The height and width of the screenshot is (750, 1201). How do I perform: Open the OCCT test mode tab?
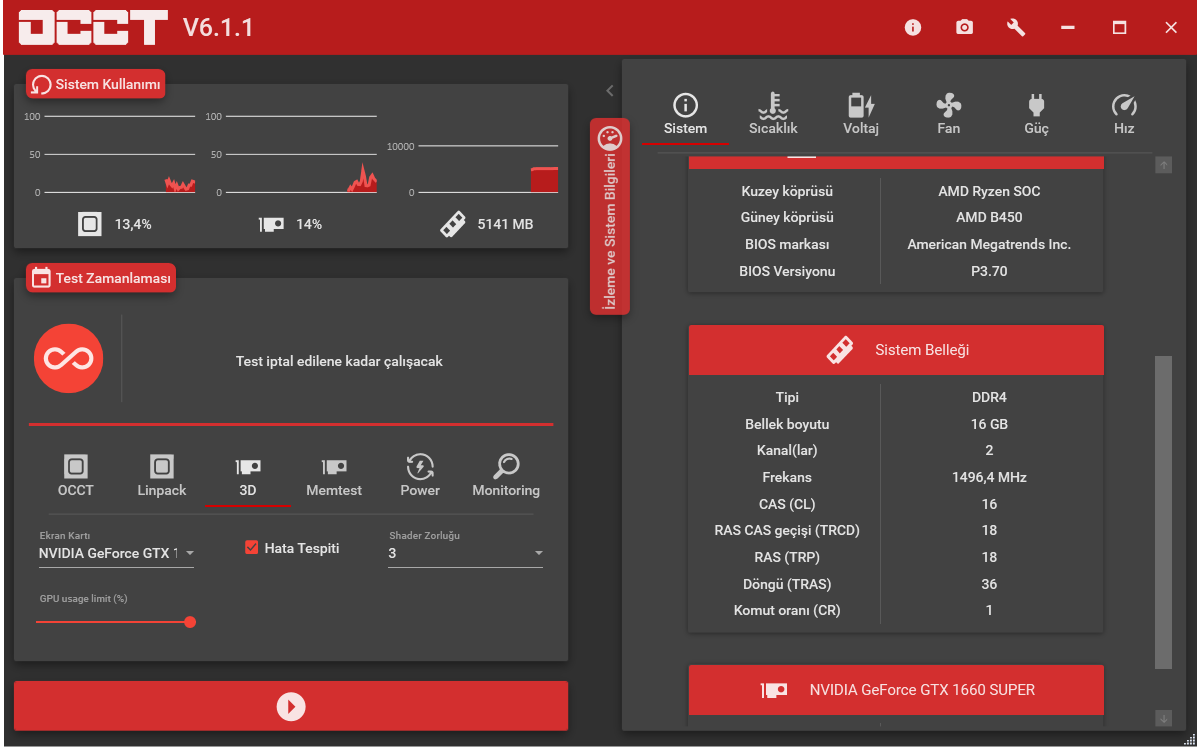pyautogui.click(x=75, y=474)
